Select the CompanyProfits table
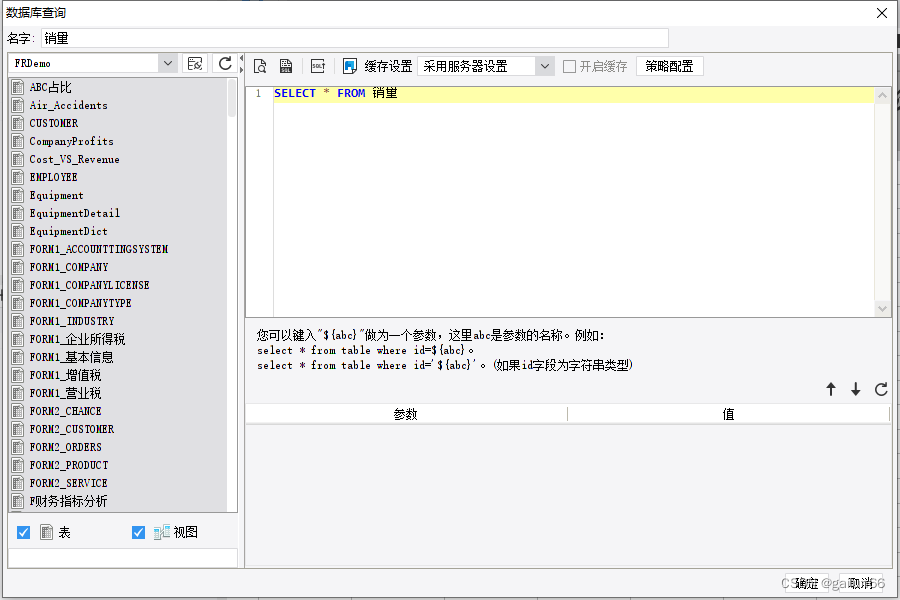The width and height of the screenshot is (900, 600). [x=71, y=141]
